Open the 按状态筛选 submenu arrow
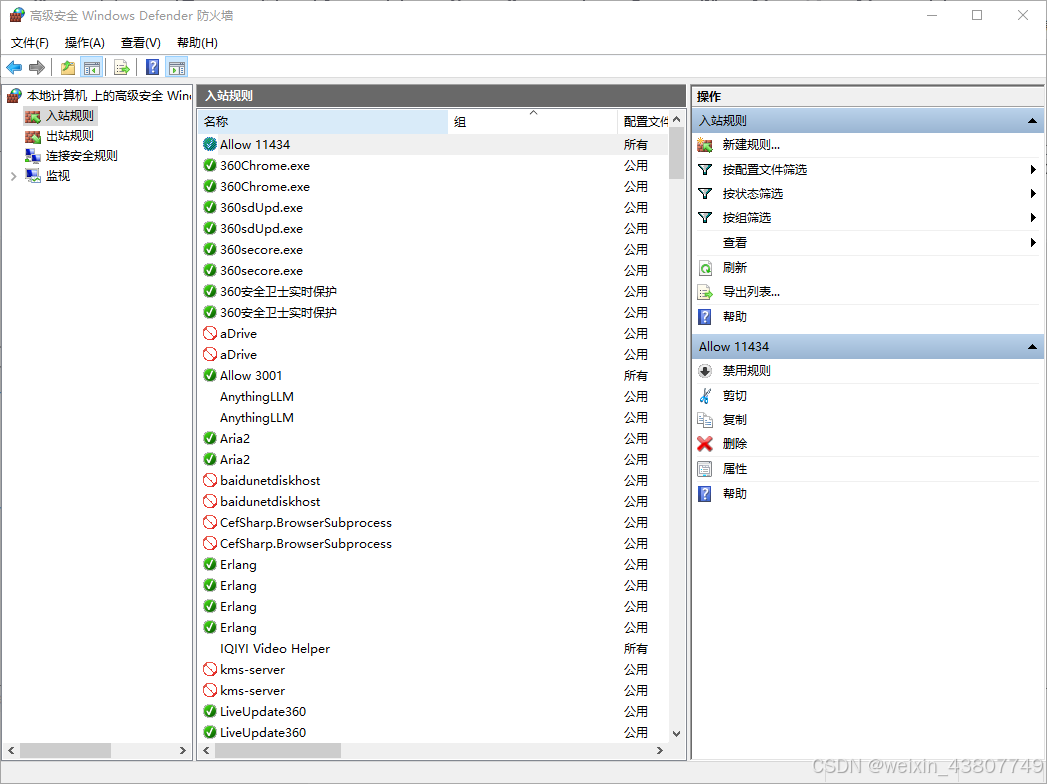 1033,194
